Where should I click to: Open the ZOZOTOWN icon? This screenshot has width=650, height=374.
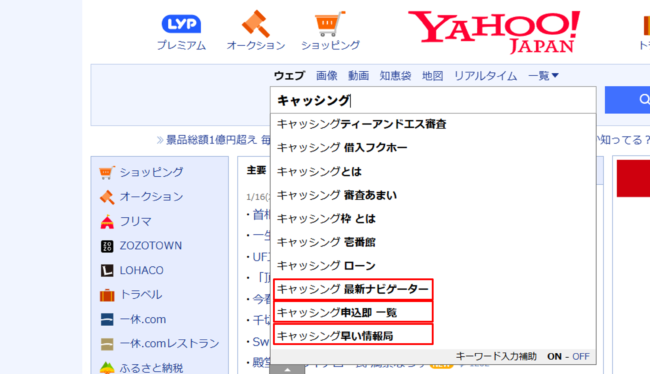pyautogui.click(x=107, y=246)
